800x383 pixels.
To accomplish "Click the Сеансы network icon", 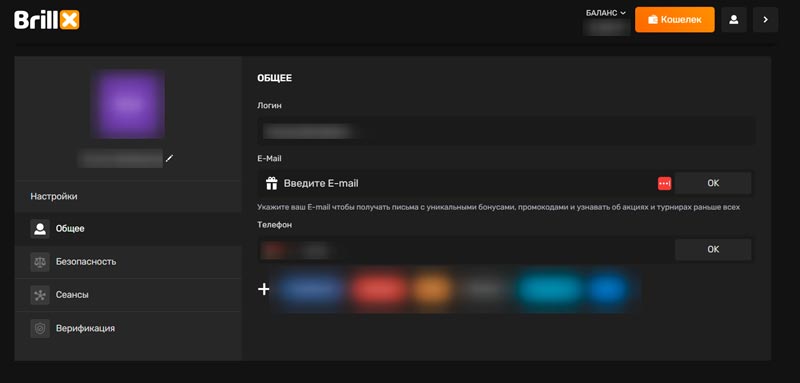I will pos(40,295).
